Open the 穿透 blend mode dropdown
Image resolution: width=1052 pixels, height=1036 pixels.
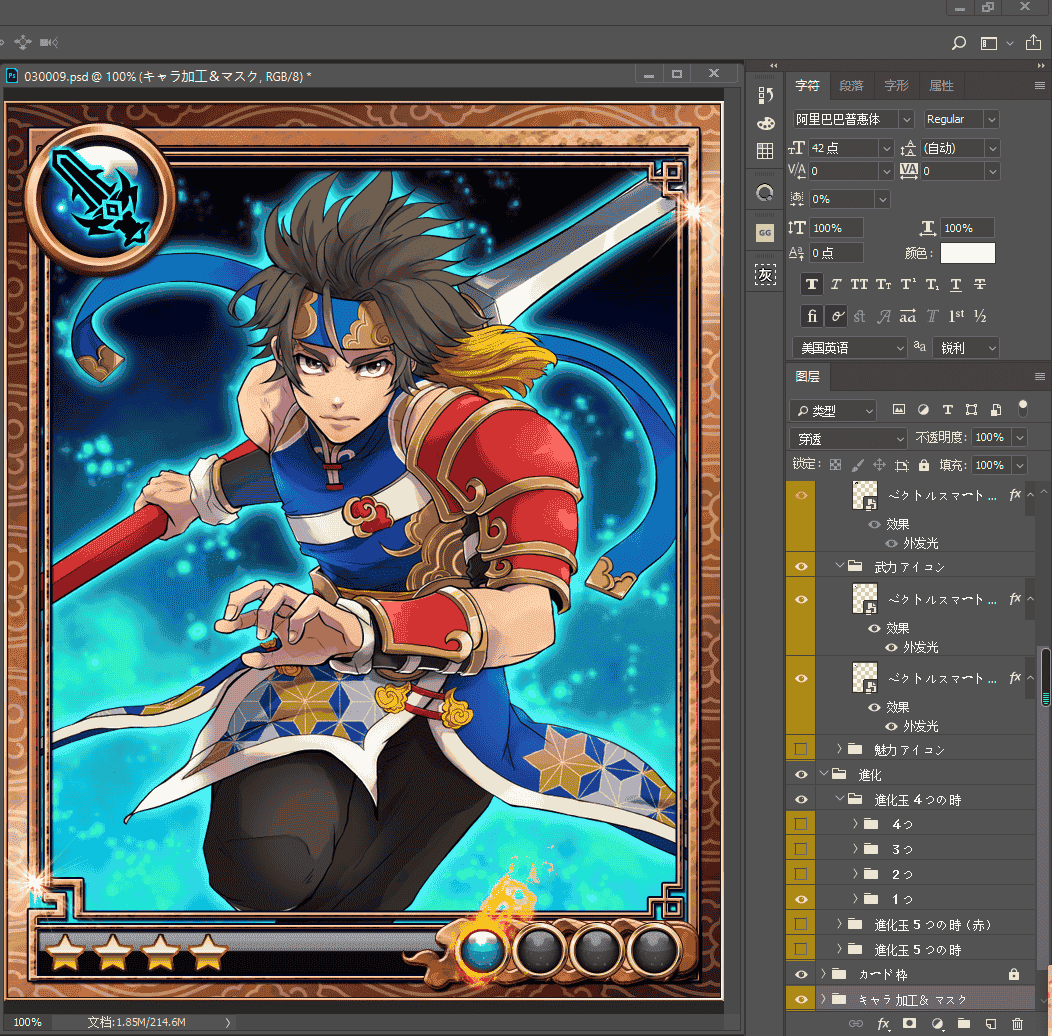click(849, 439)
